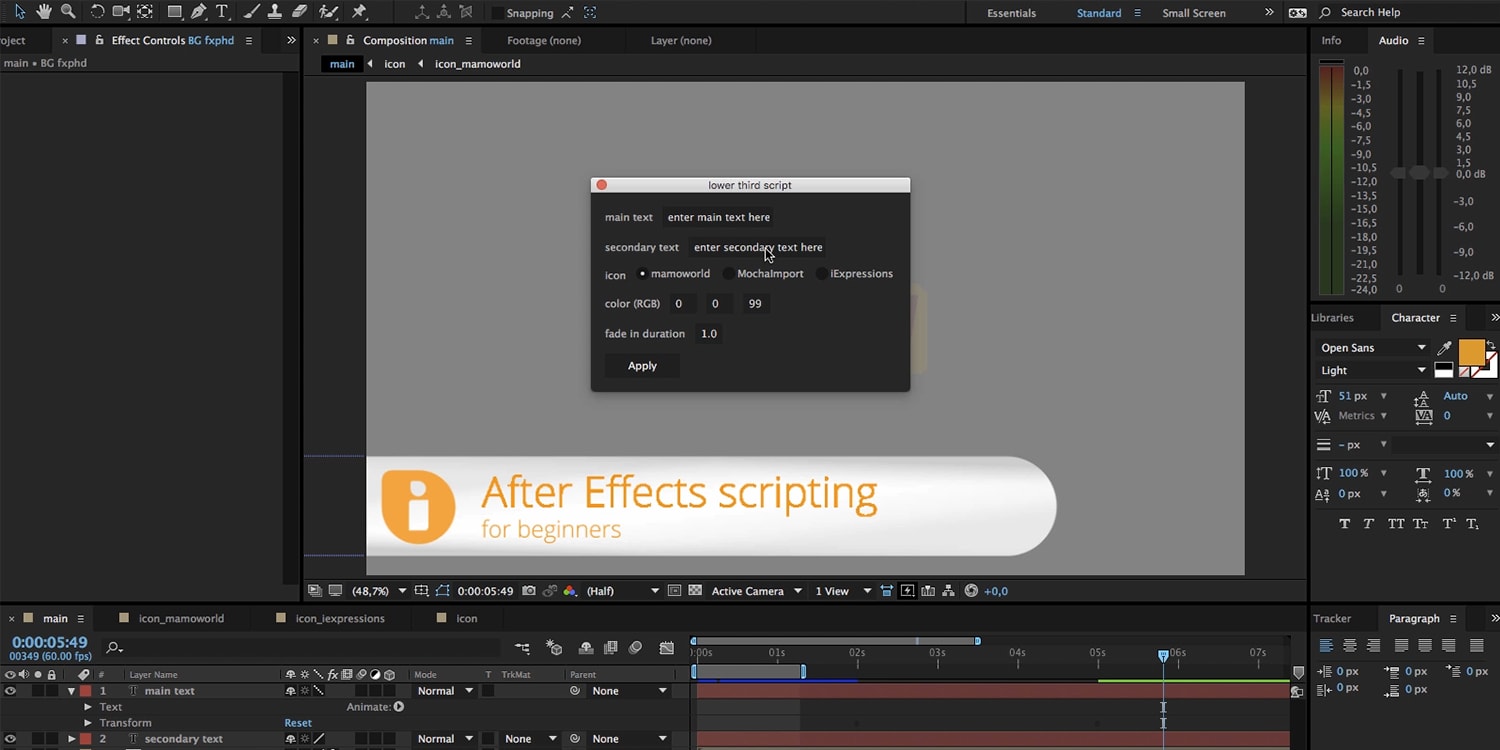Screen dimensions: 1500x750
Task: Click the main text input field
Action: (x=719, y=217)
